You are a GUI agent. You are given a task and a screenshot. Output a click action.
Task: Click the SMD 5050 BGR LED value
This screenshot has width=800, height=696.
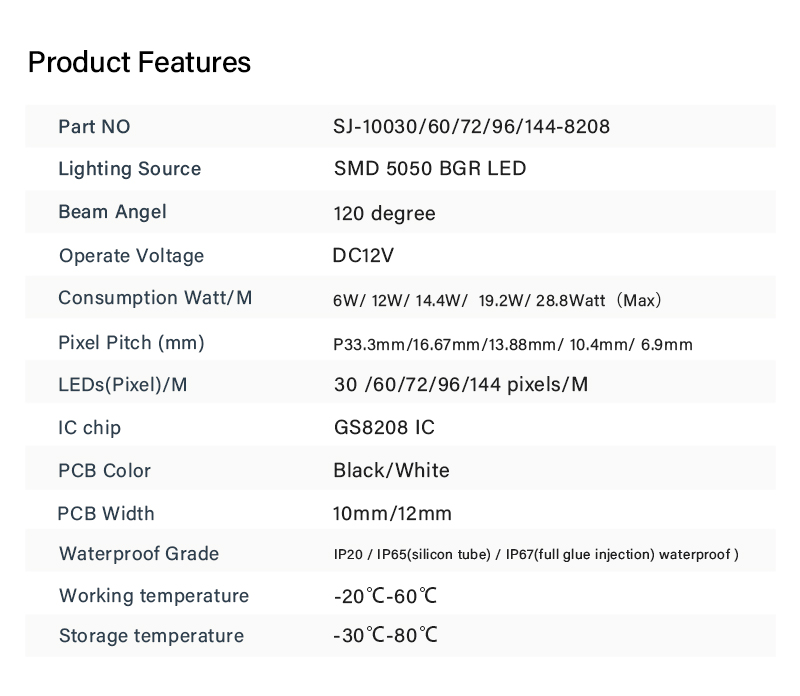coord(430,168)
